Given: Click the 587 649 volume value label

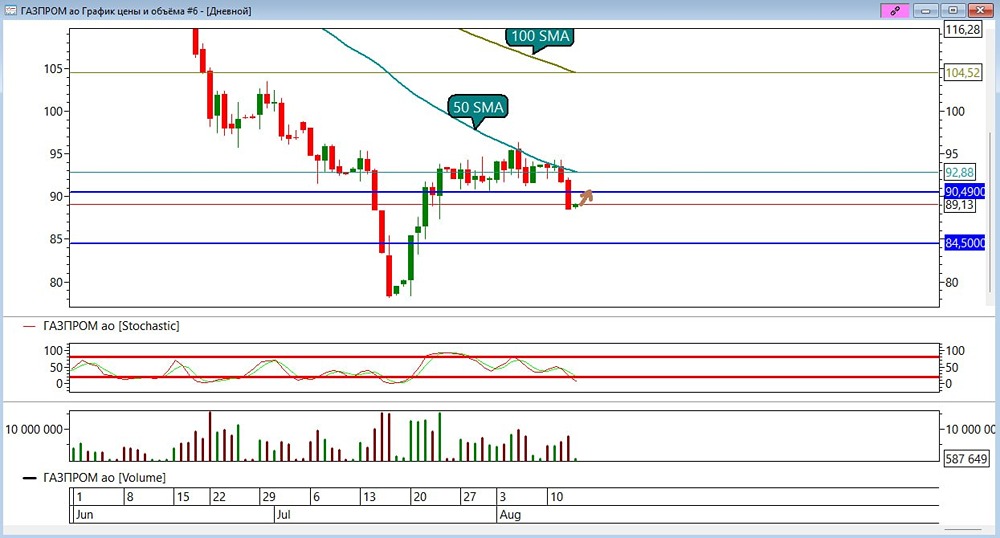Looking at the screenshot, I should (x=966, y=458).
